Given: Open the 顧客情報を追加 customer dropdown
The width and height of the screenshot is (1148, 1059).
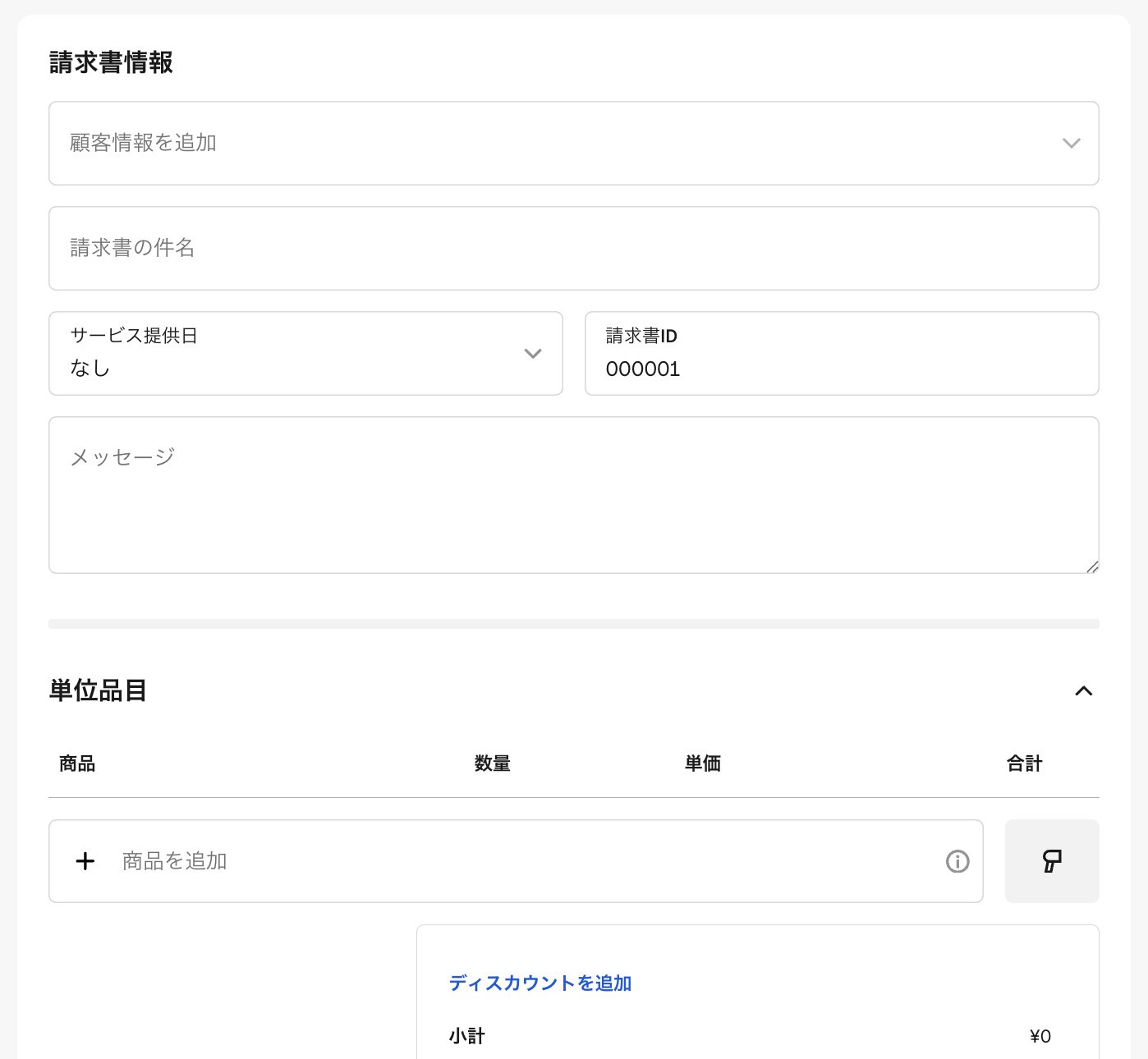Looking at the screenshot, I should 573,143.
